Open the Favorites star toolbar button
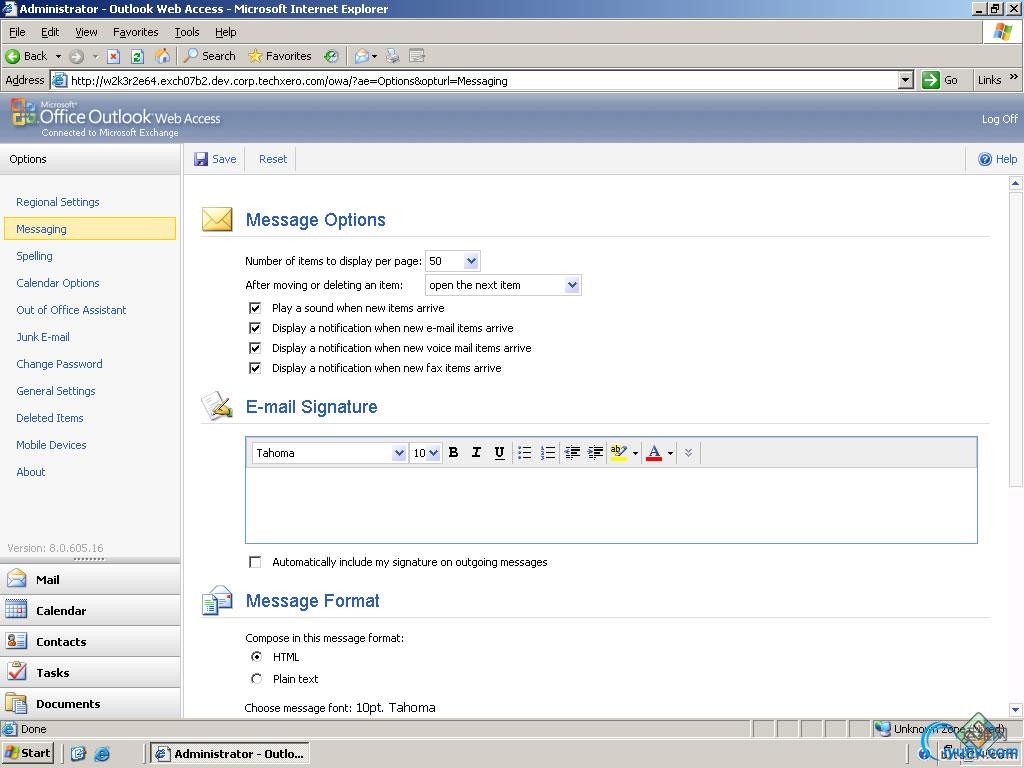The height and width of the screenshot is (768, 1024). point(280,56)
